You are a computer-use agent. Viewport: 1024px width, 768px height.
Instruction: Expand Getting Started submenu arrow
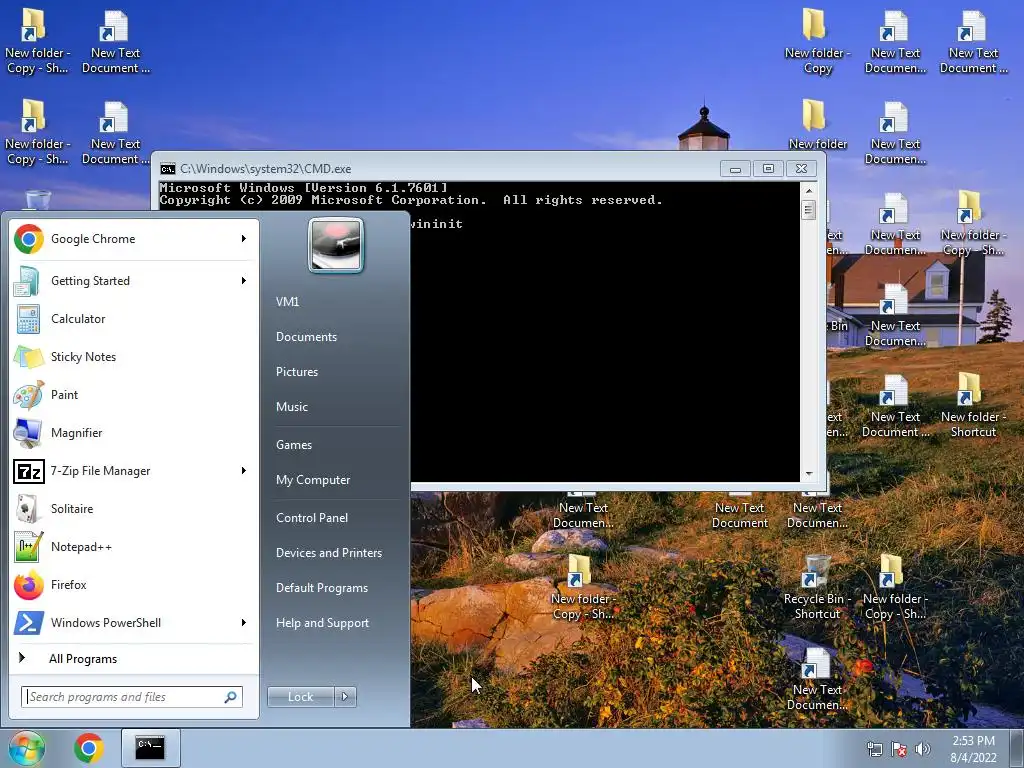click(x=244, y=281)
